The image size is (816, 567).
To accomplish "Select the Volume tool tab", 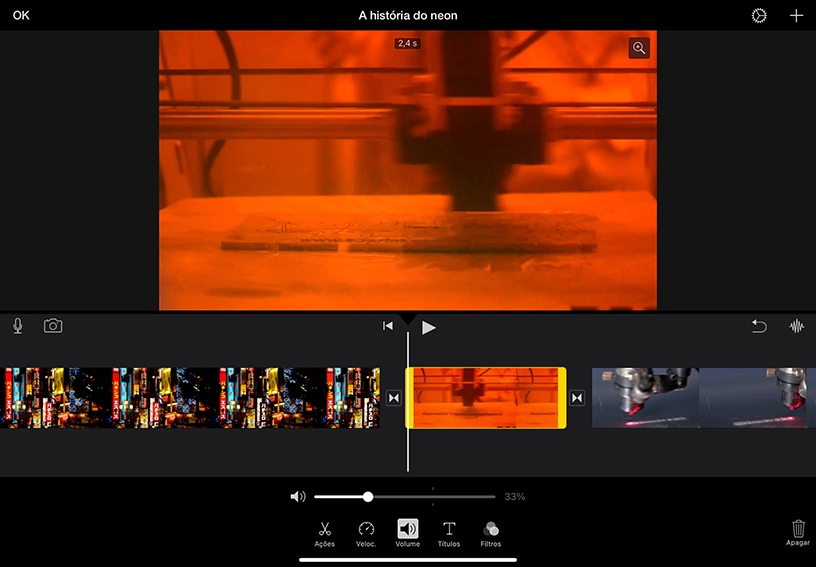I will coord(407,534).
